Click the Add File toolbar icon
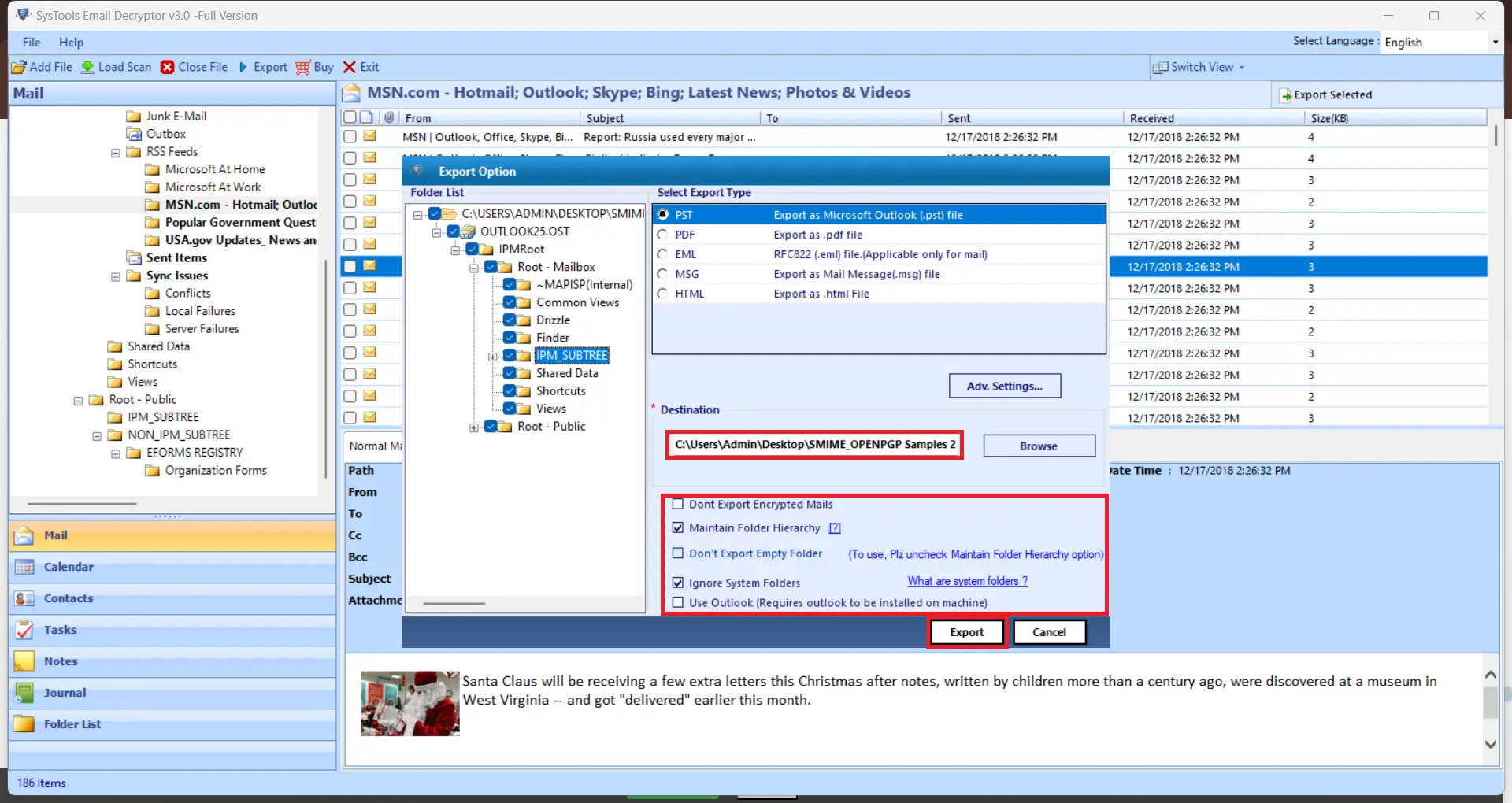This screenshot has height=803, width=1512. pos(19,67)
